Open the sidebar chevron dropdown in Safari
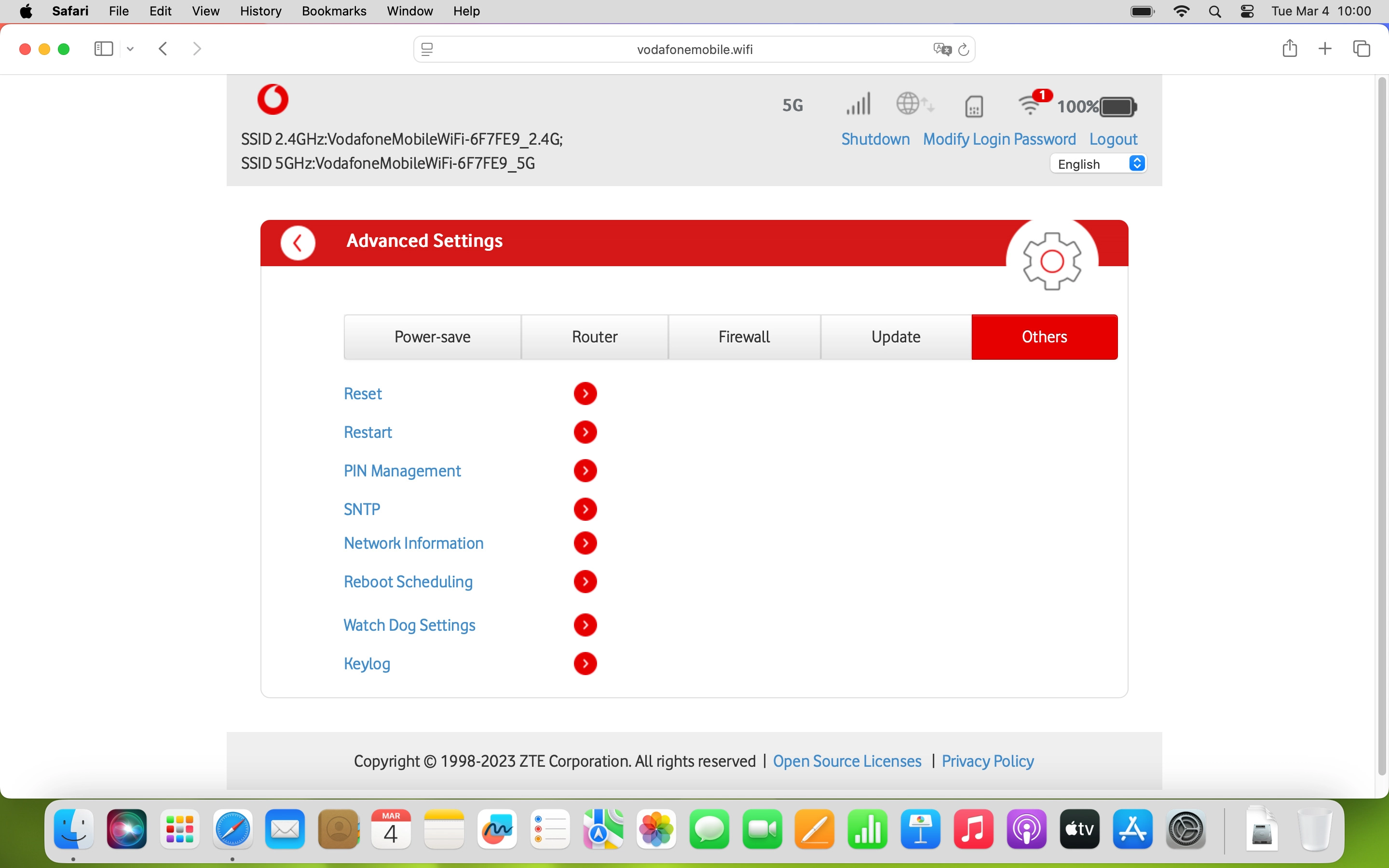1389x868 pixels. click(x=130, y=49)
